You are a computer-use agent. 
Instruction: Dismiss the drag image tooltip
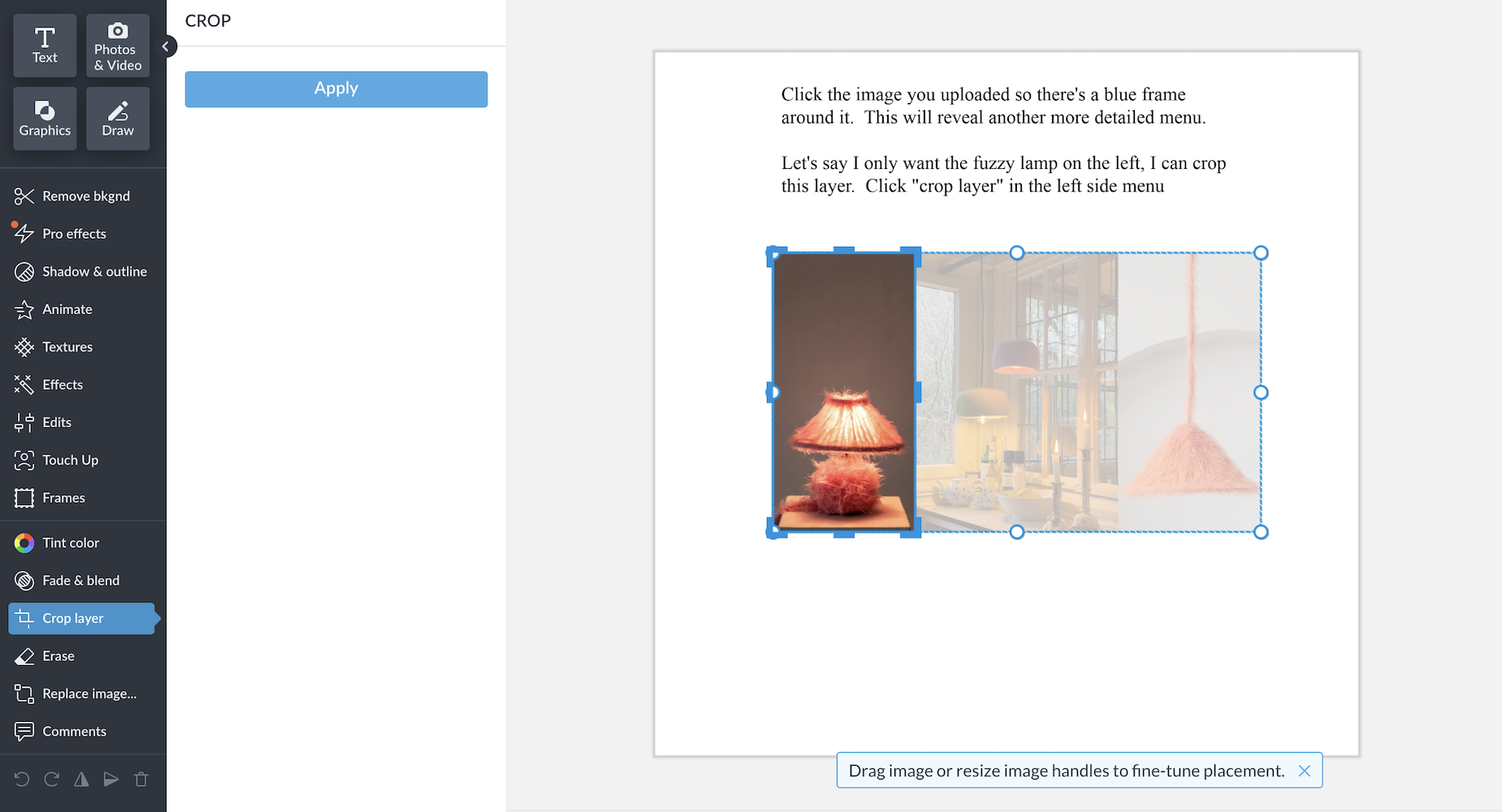(x=1304, y=771)
